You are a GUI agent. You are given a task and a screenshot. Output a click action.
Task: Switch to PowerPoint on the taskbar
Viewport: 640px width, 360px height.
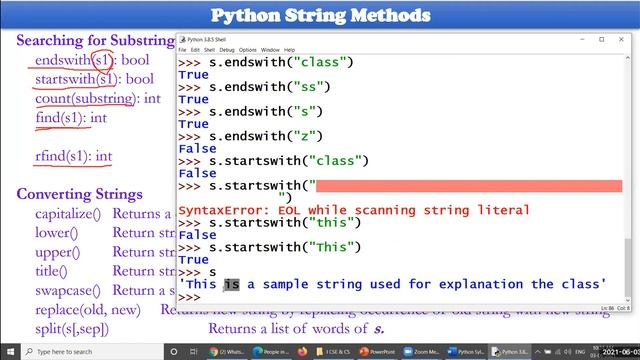point(378,352)
